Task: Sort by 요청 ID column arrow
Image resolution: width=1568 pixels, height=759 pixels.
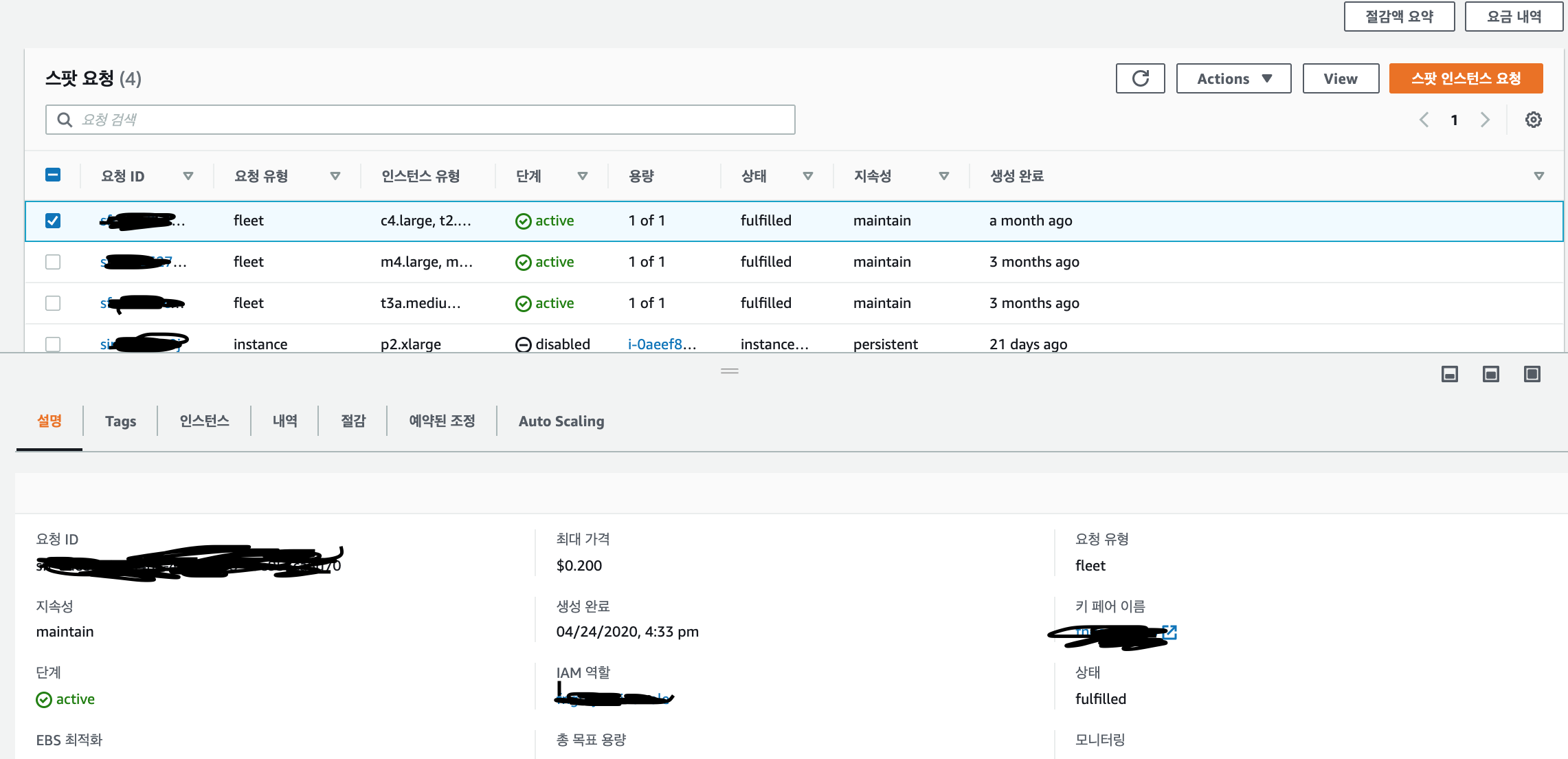Action: point(188,176)
